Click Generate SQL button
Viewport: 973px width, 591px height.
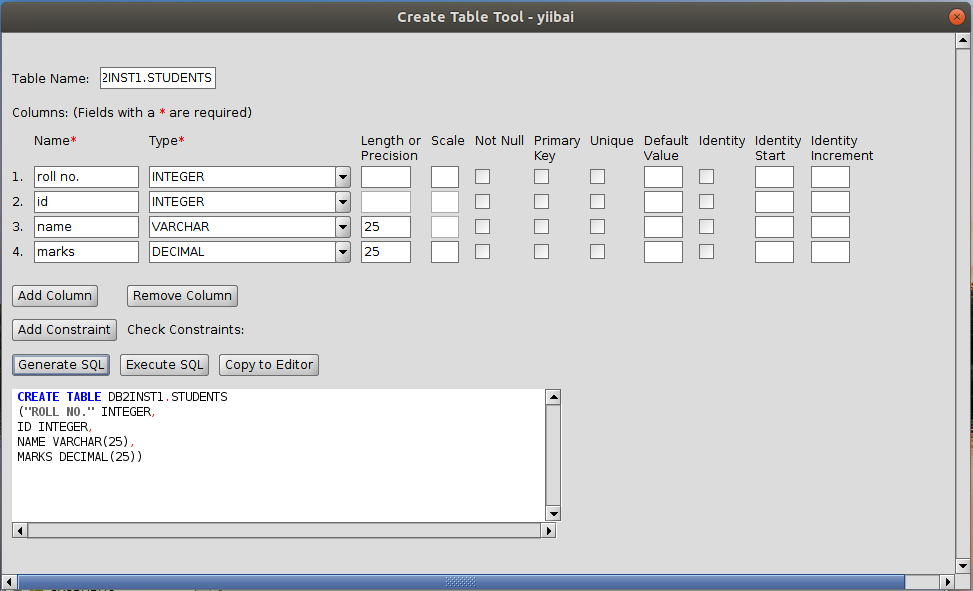click(x=61, y=365)
